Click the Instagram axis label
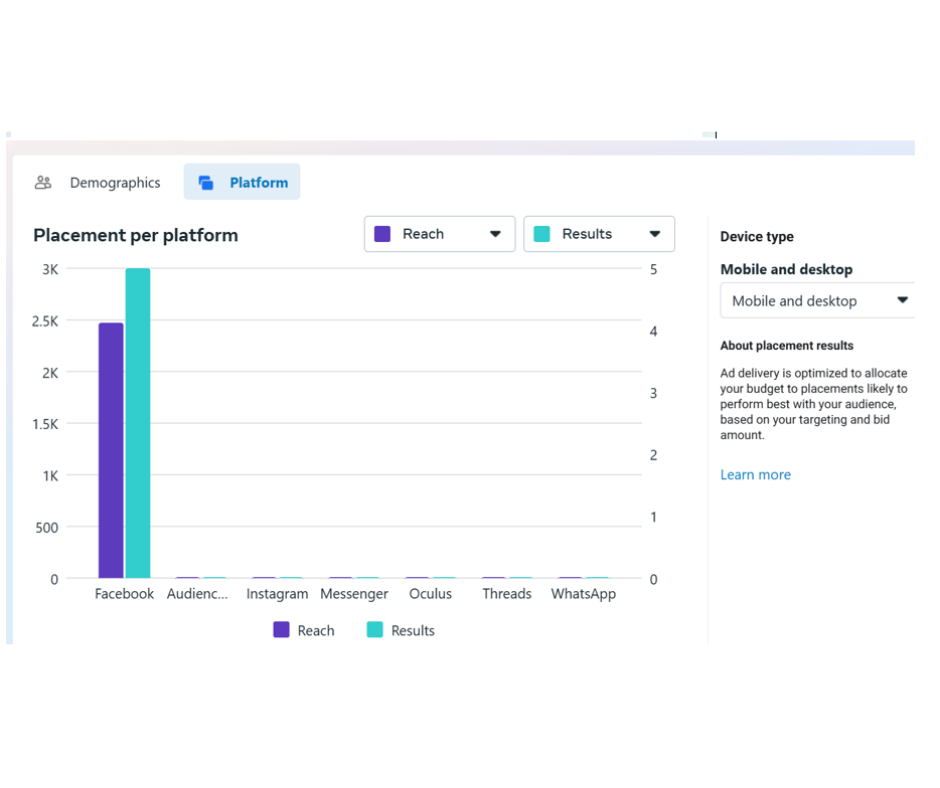The height and width of the screenshot is (788, 940). [x=277, y=594]
